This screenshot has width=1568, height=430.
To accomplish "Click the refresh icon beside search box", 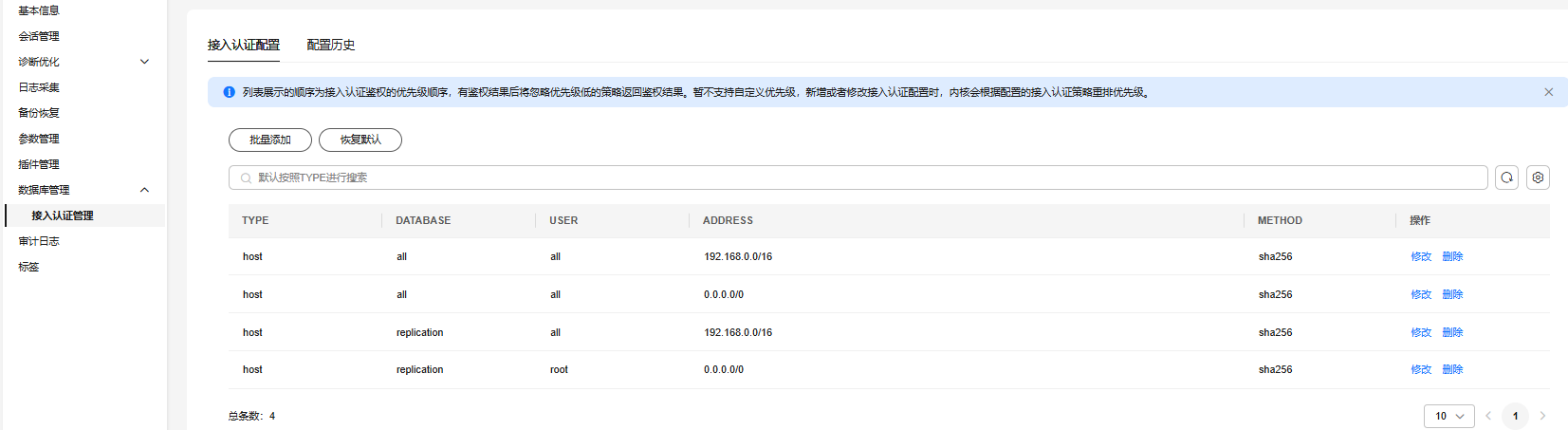I will (x=1506, y=178).
